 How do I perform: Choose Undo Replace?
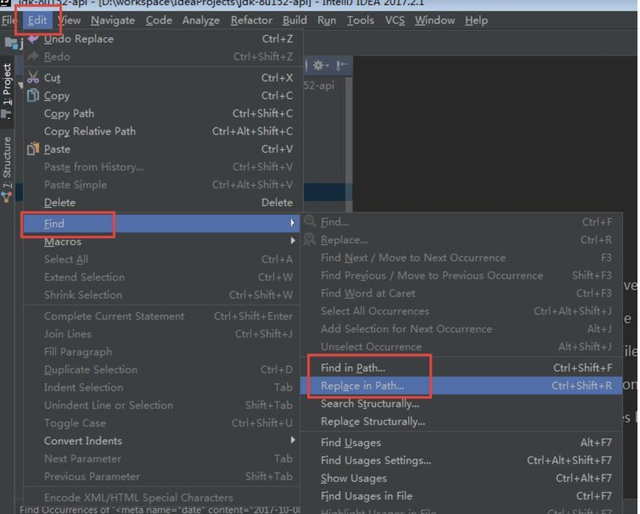coord(162,39)
